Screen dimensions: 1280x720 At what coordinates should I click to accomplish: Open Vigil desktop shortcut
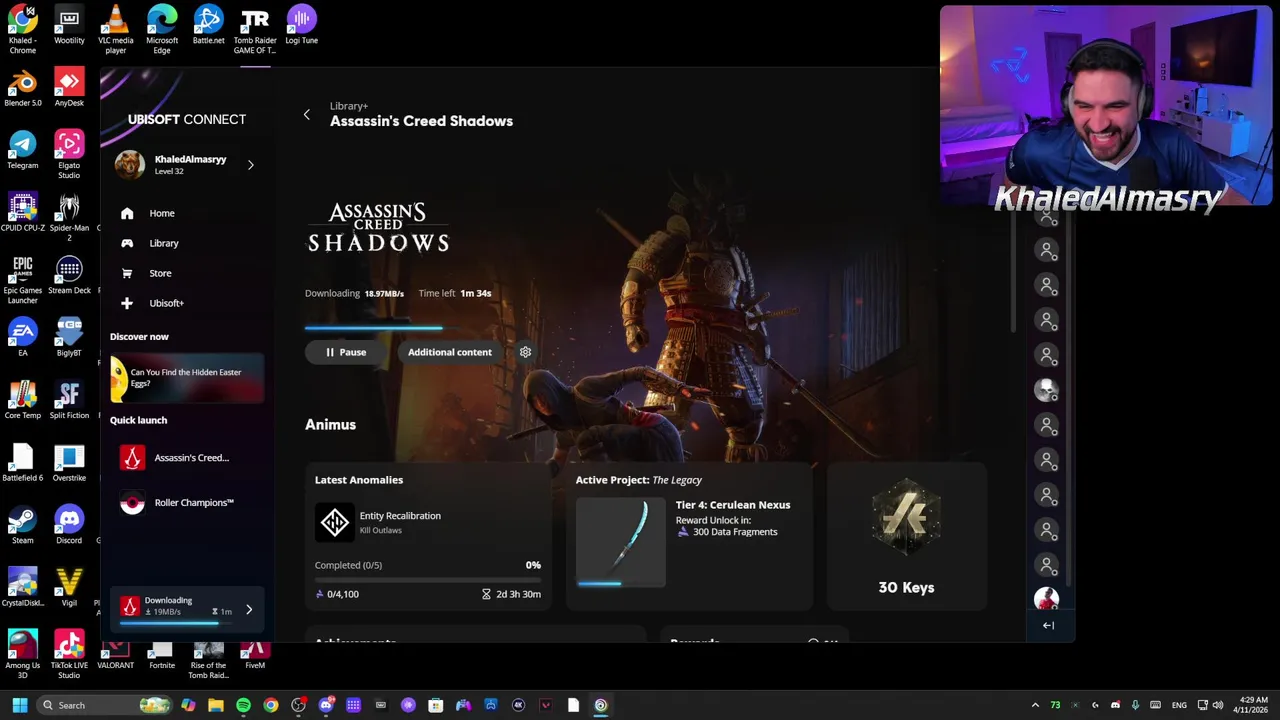pyautogui.click(x=69, y=588)
